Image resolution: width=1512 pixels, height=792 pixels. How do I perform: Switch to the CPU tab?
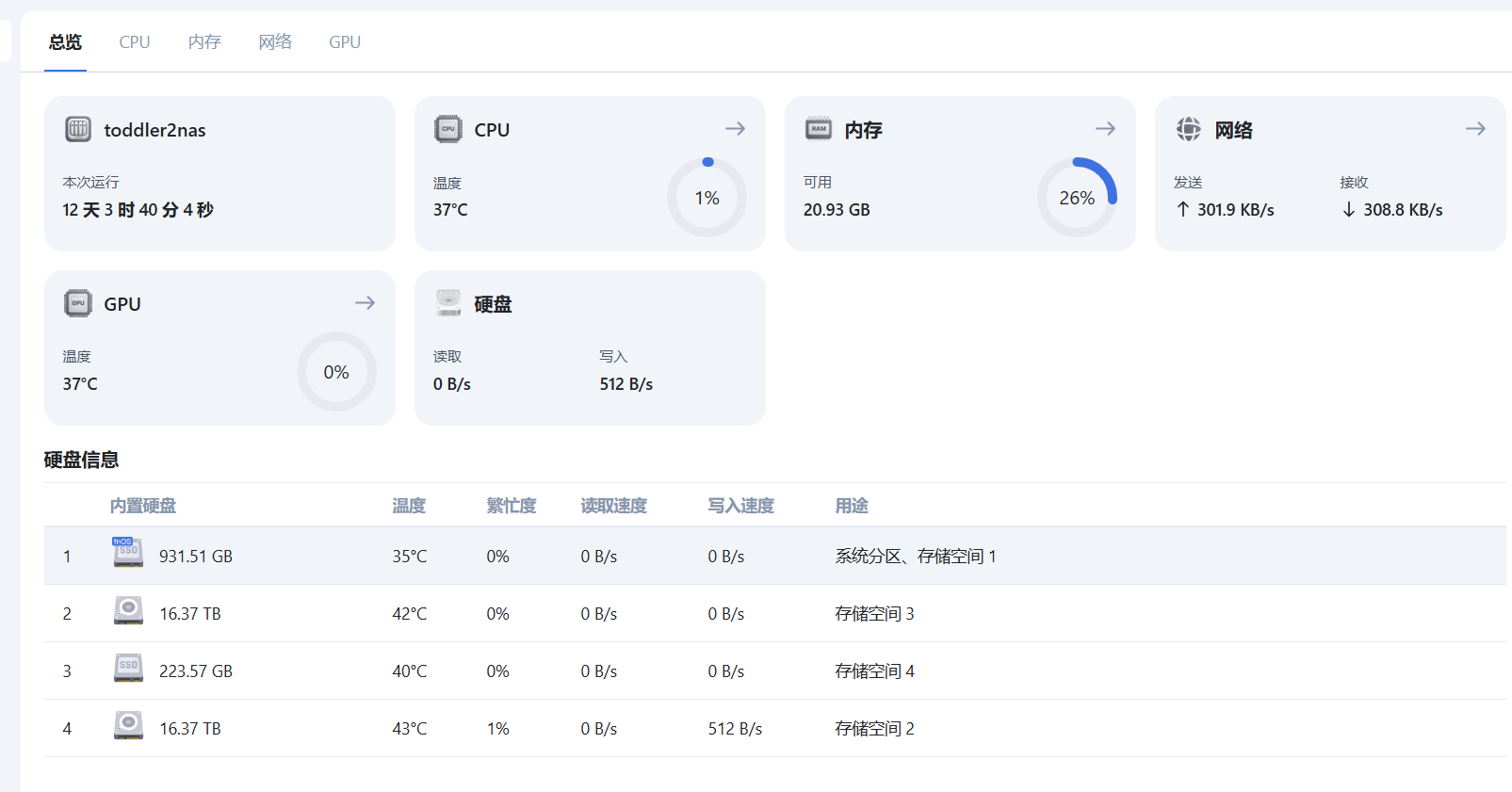(135, 42)
